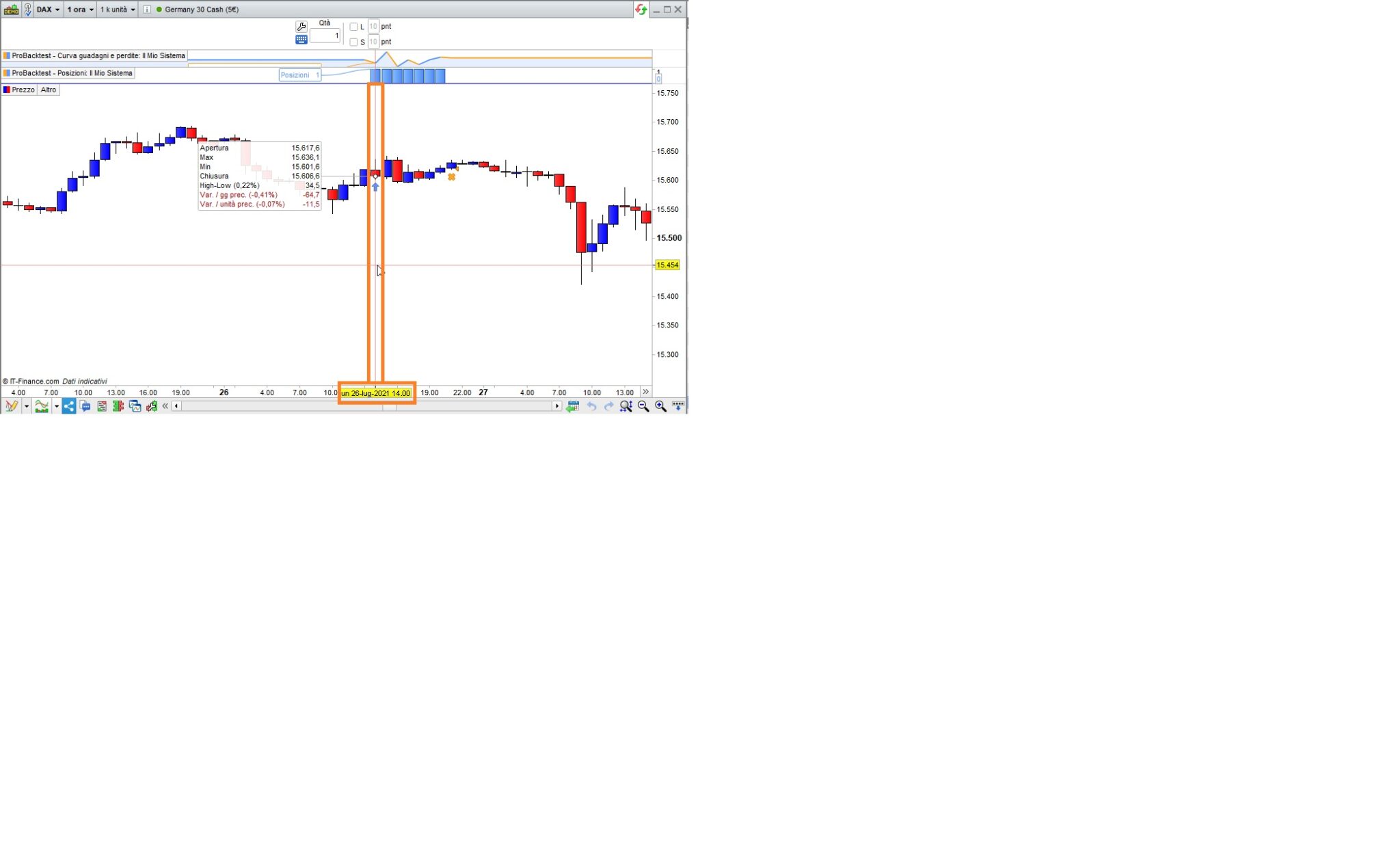Screen dimensions: 1400x852
Task: Click the red-green refresh arrows icon
Action: tap(641, 10)
